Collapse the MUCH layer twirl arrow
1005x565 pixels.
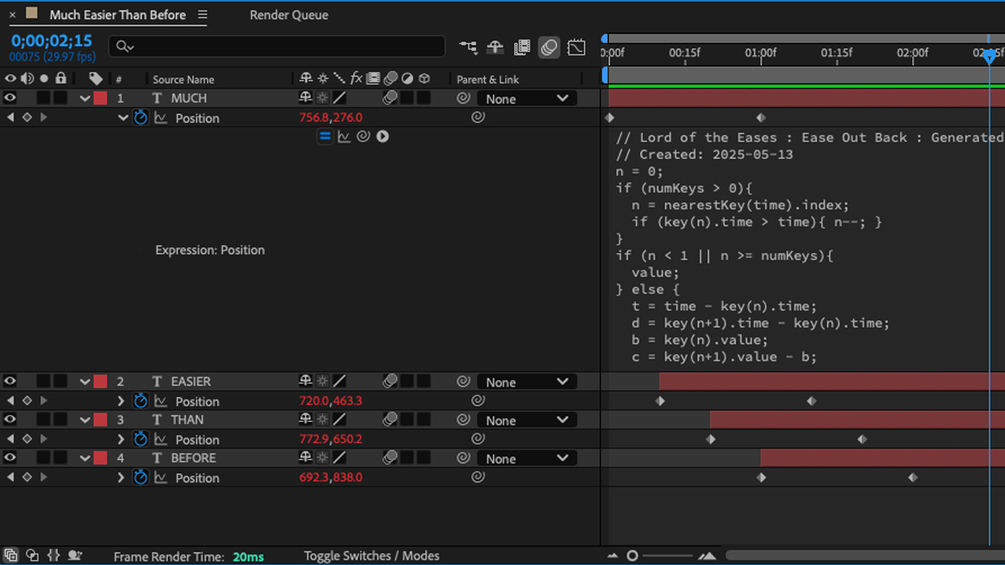click(85, 99)
